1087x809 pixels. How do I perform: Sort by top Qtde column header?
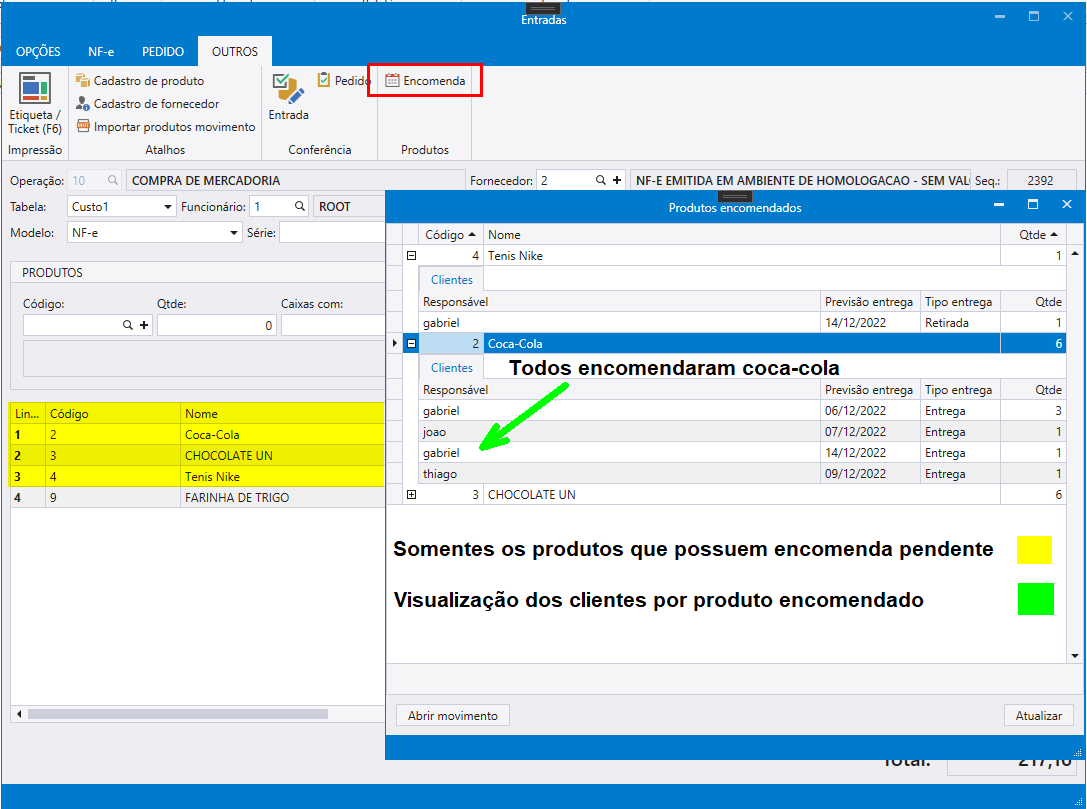tap(1033, 234)
